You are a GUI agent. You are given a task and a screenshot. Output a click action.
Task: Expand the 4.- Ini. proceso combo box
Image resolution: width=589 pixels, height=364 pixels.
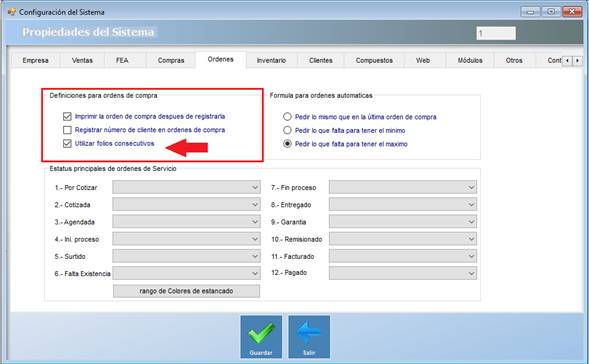(x=186, y=239)
